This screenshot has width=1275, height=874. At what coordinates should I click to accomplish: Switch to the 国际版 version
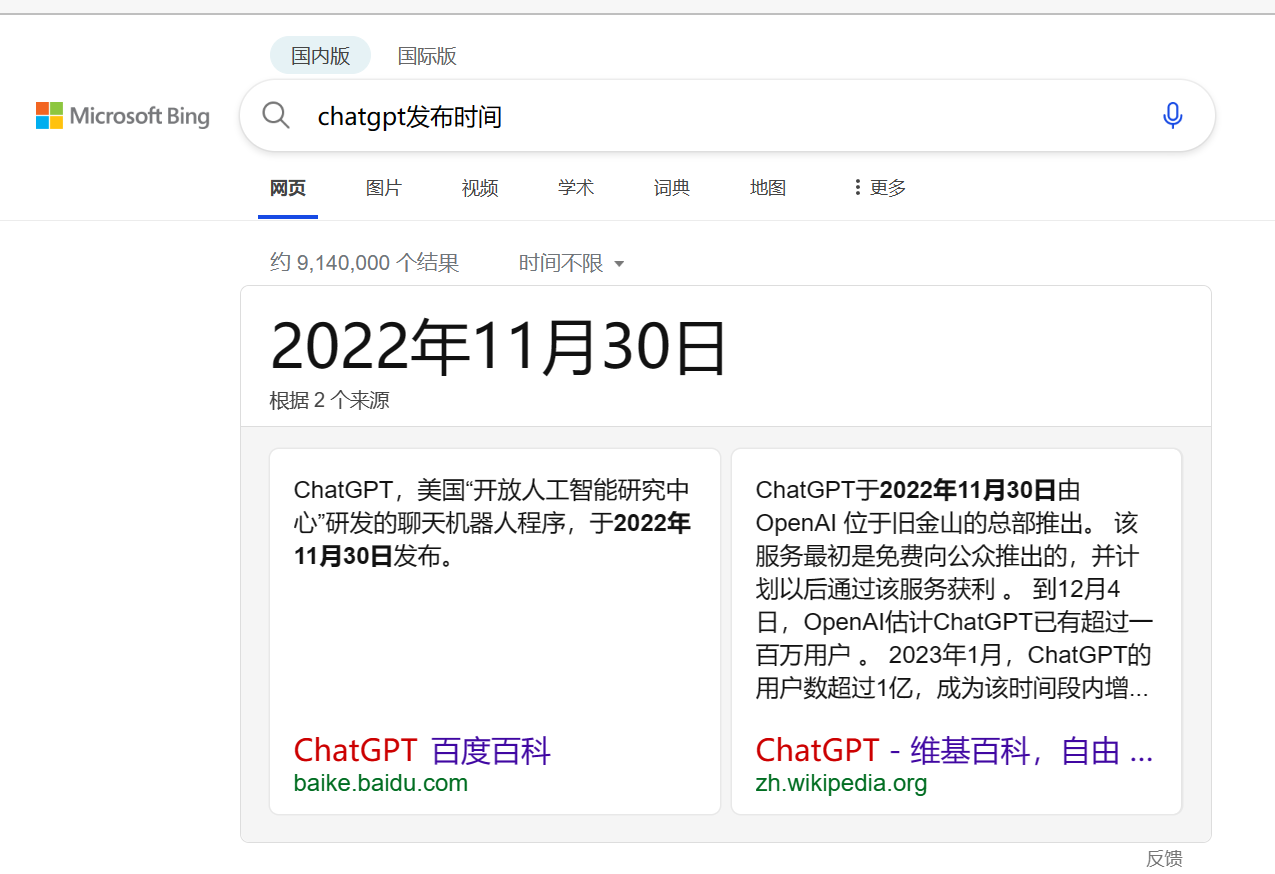pos(426,56)
